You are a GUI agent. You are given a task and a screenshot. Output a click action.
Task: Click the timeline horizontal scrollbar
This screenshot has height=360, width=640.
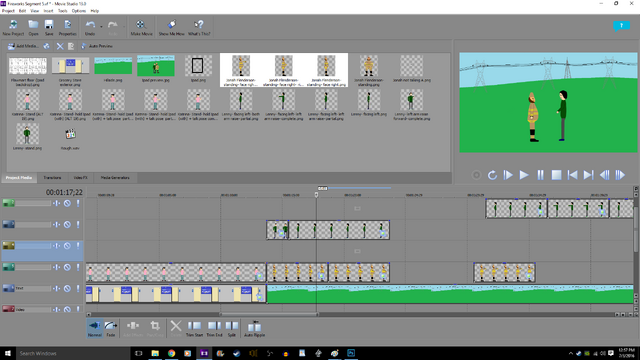(269, 314)
